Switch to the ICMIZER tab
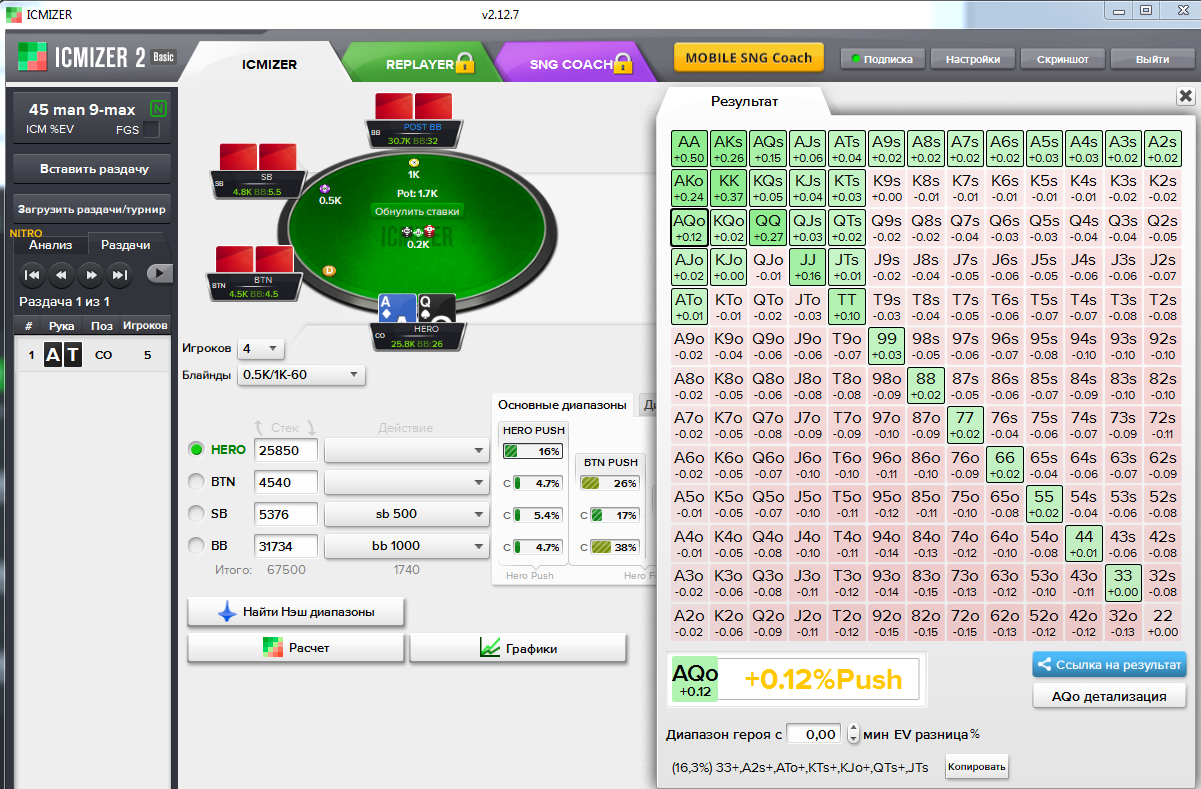Viewport: 1201px width, 789px height. [269, 64]
